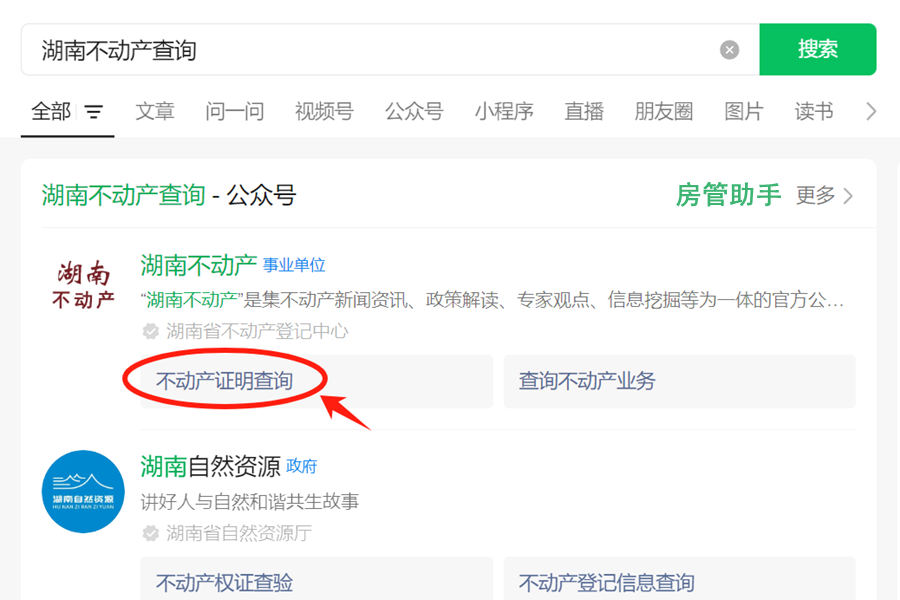Go to the 朋友圈 tab
This screenshot has height=600, width=900.
point(664,111)
